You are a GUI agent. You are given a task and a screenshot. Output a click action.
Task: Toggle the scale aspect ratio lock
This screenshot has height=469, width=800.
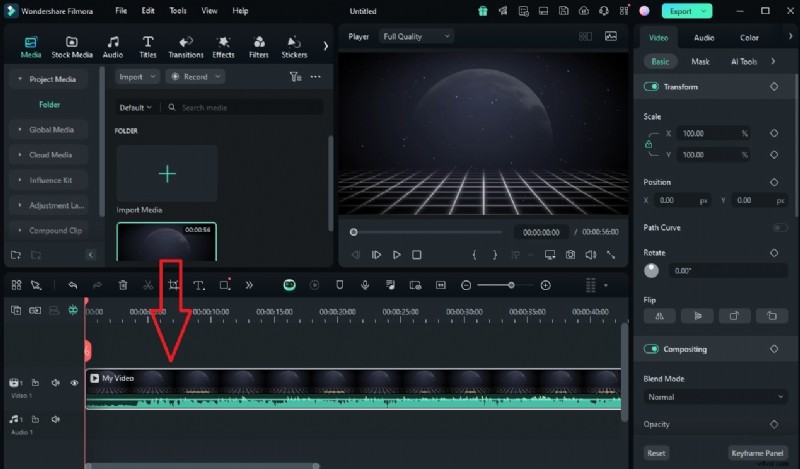click(648, 144)
